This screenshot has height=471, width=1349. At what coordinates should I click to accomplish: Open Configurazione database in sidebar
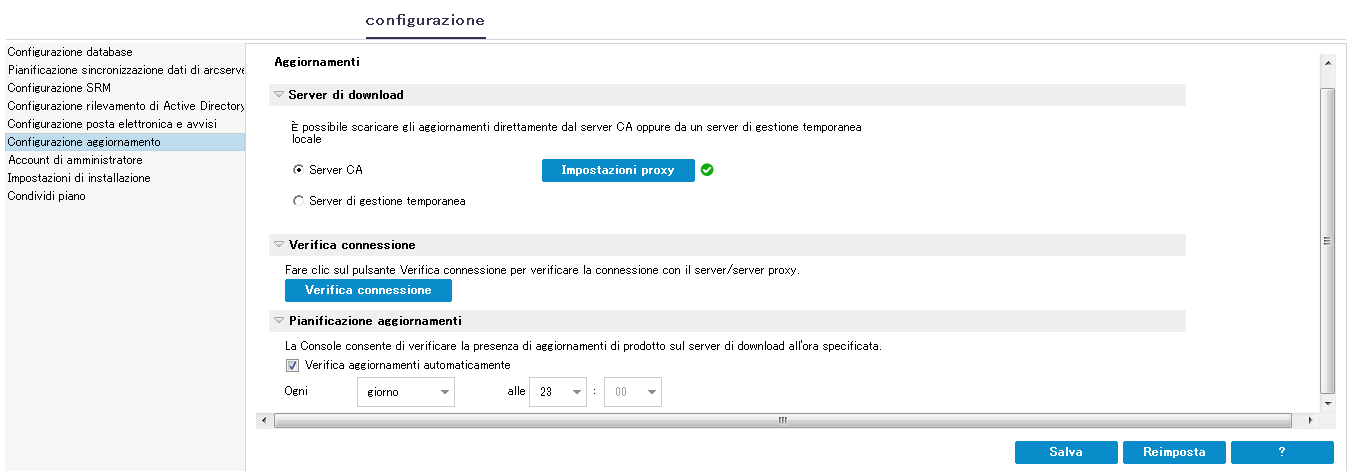(70, 52)
